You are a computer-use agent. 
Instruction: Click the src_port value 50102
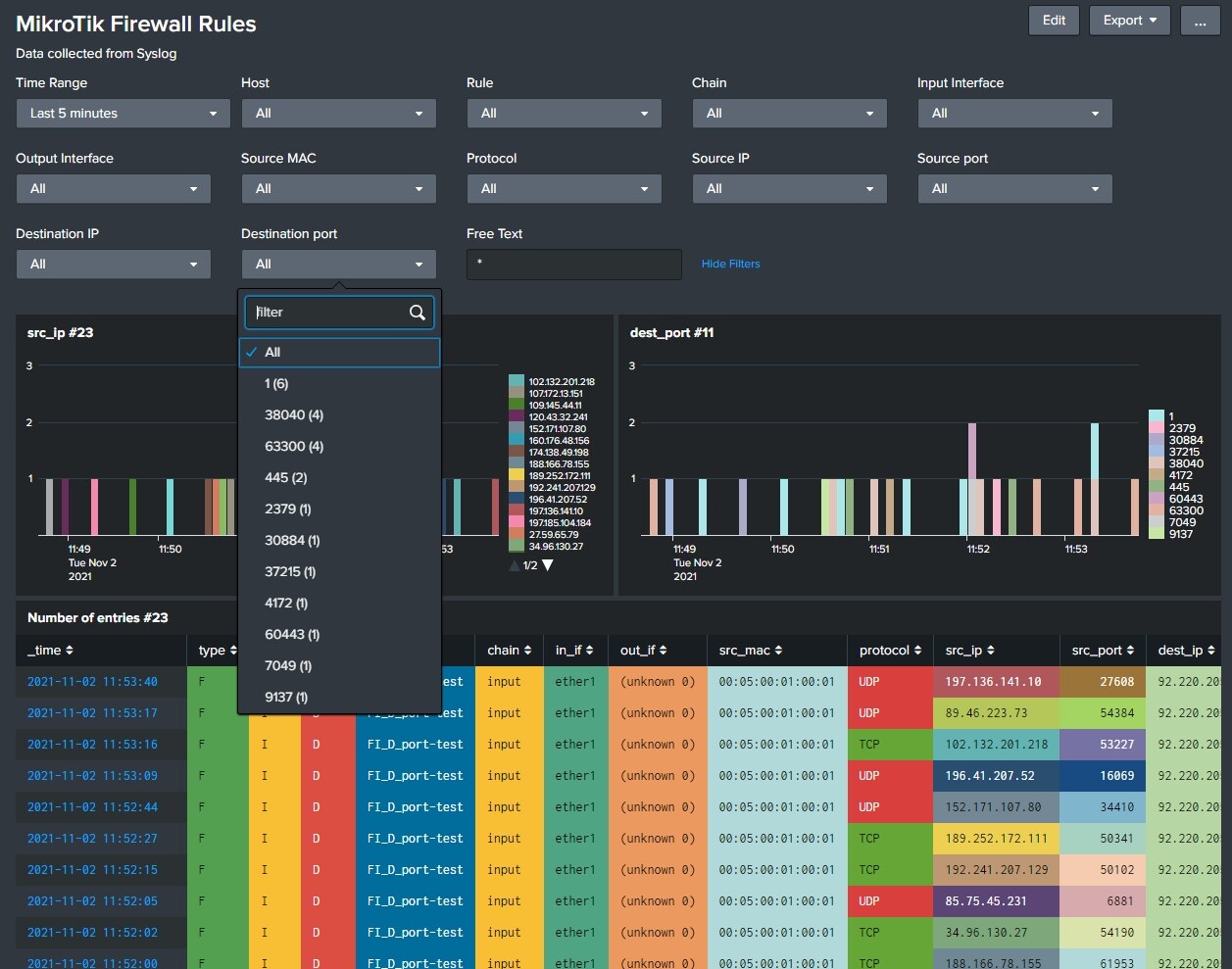[x=1103, y=870]
